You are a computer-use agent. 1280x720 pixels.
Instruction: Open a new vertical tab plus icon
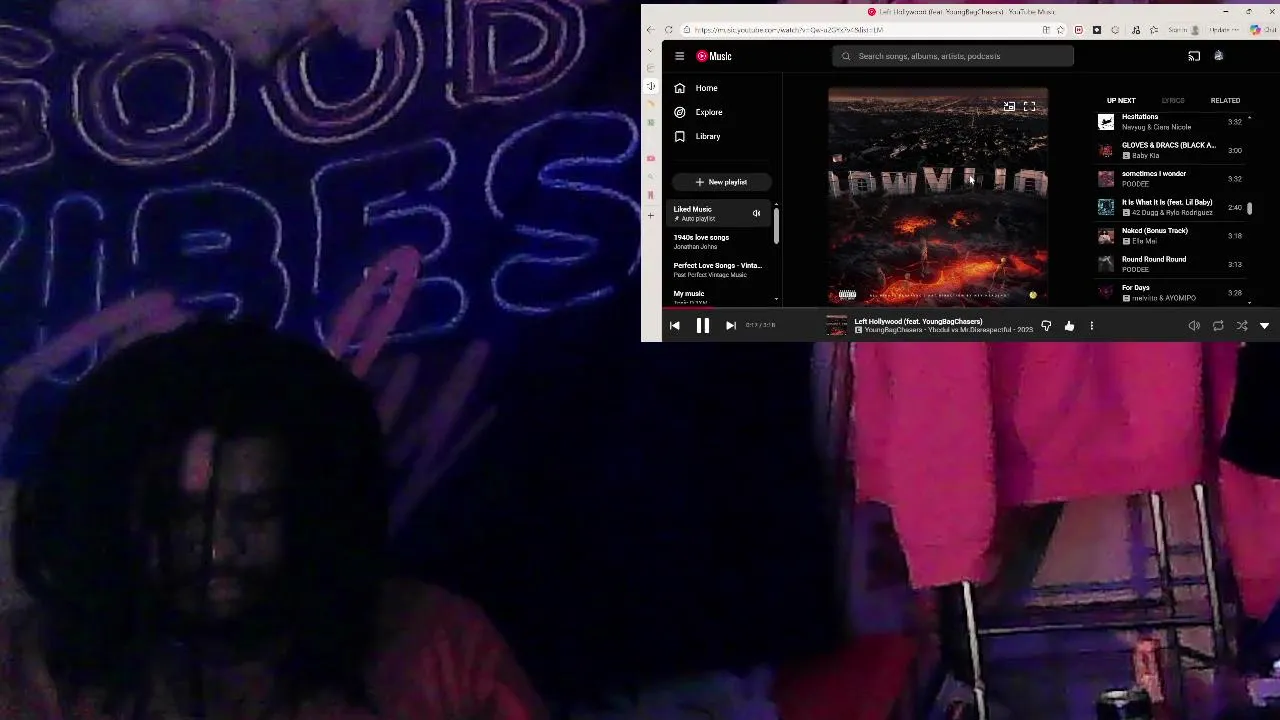tap(651, 215)
